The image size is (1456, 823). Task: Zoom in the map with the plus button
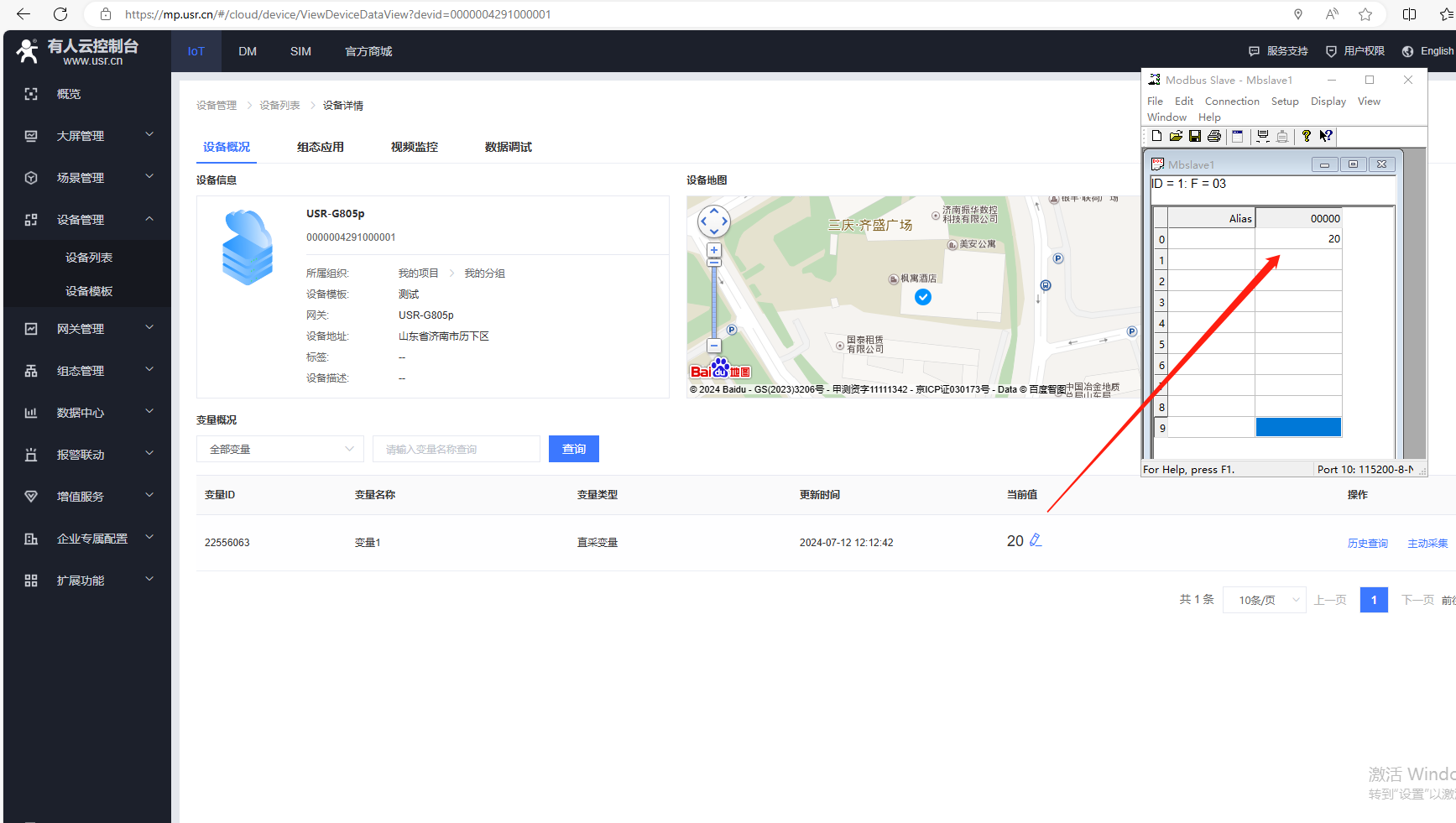714,250
